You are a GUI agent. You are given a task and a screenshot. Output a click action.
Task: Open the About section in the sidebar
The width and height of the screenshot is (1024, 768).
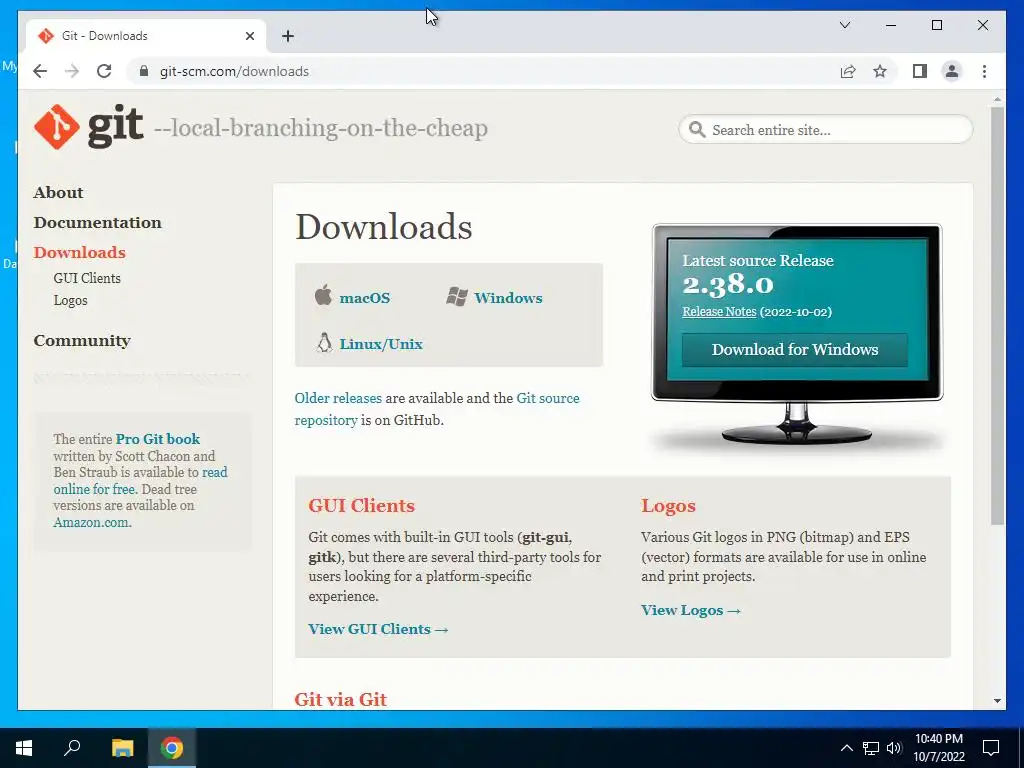(58, 193)
